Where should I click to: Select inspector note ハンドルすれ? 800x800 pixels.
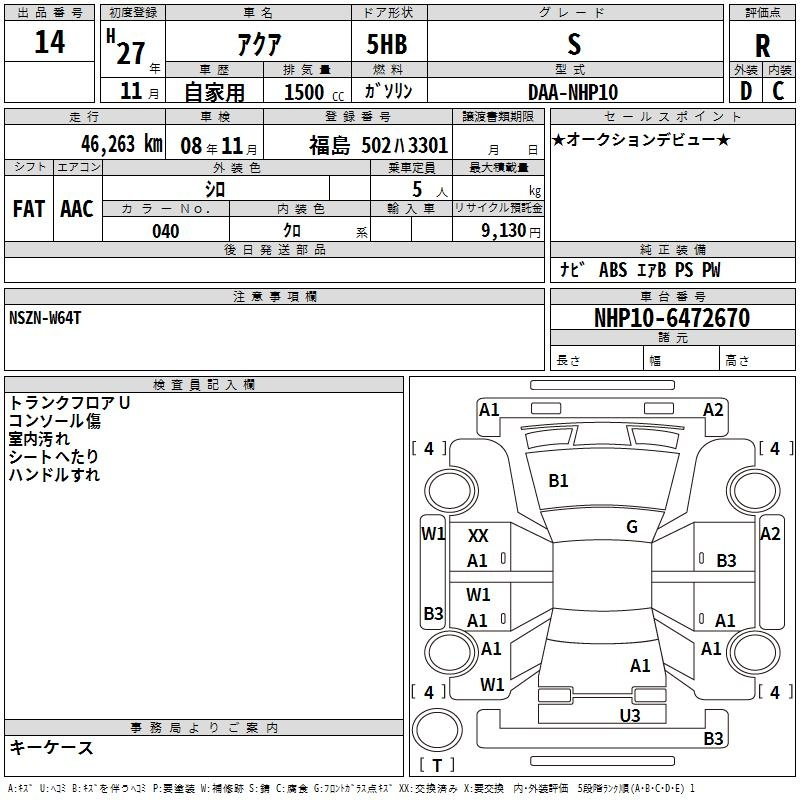pyautogui.click(x=54, y=474)
